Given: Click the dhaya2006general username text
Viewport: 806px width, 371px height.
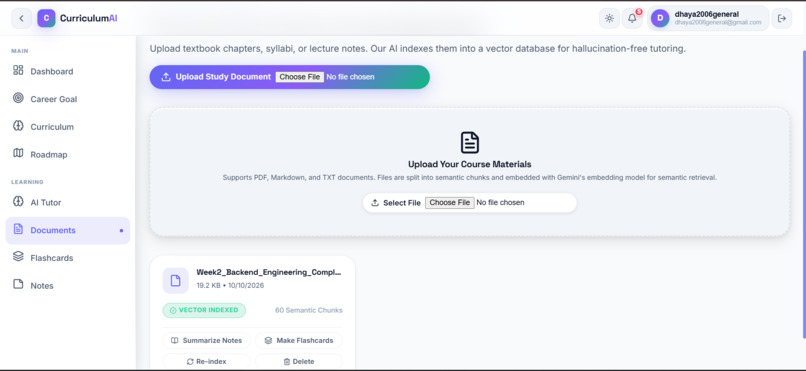Looking at the screenshot, I should point(707,14).
